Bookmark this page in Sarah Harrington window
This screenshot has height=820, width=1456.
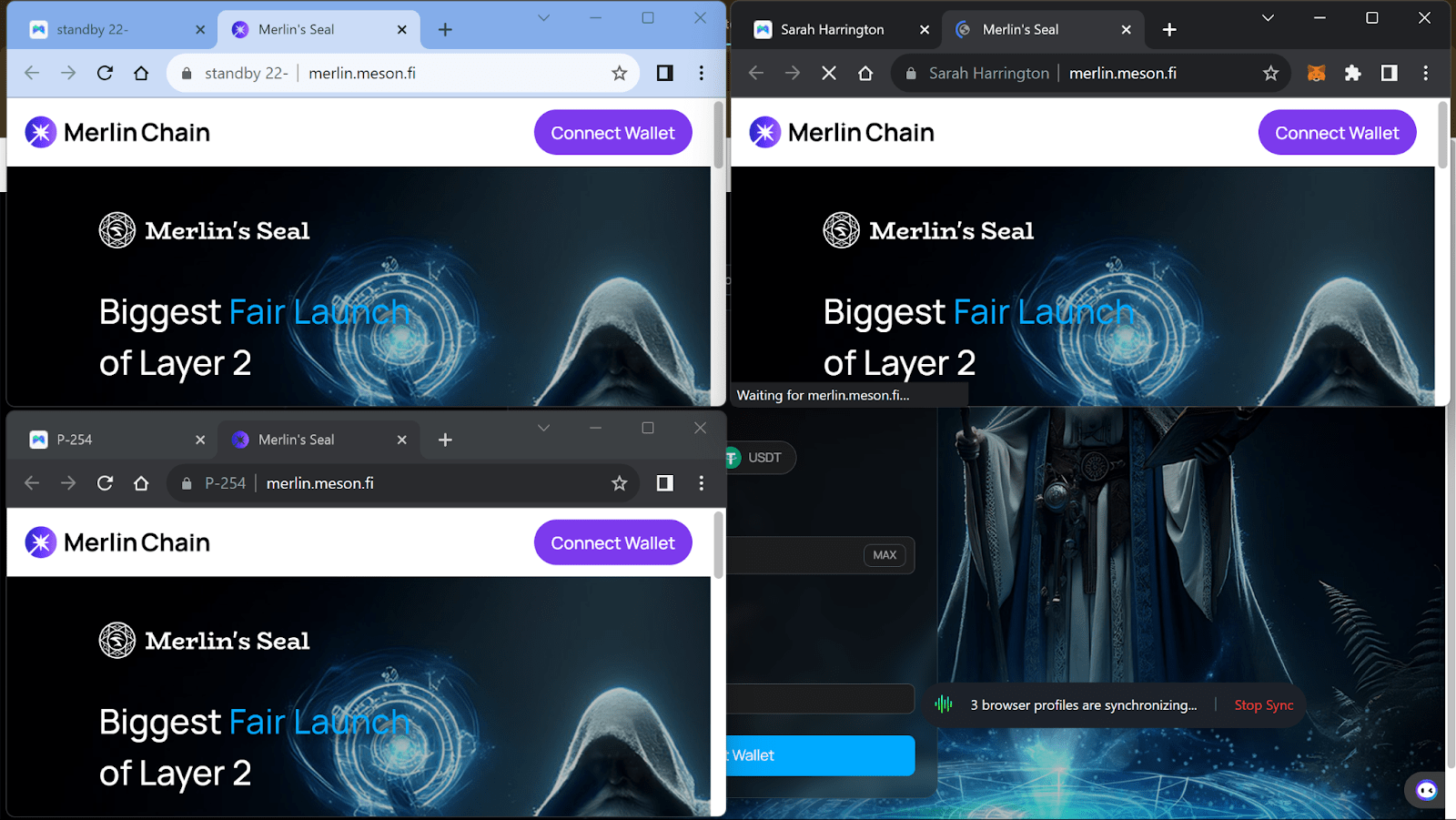tap(1271, 73)
